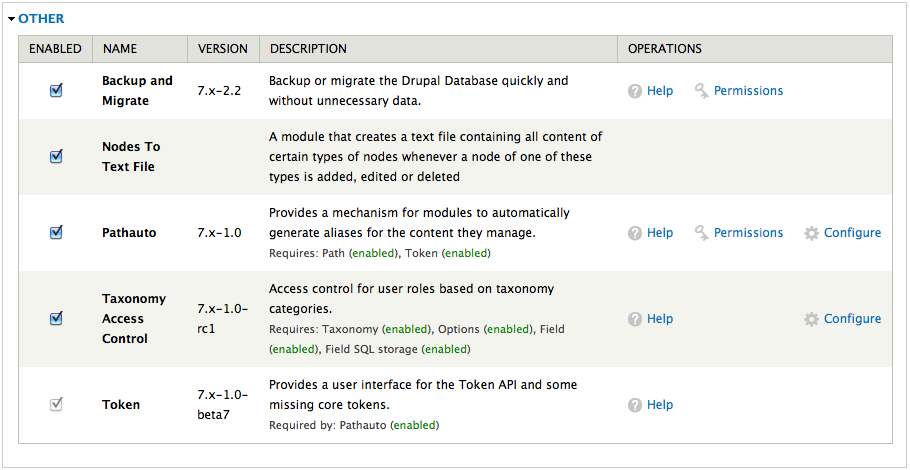Uncheck the Backup and Migrate module

pyautogui.click(x=56, y=91)
